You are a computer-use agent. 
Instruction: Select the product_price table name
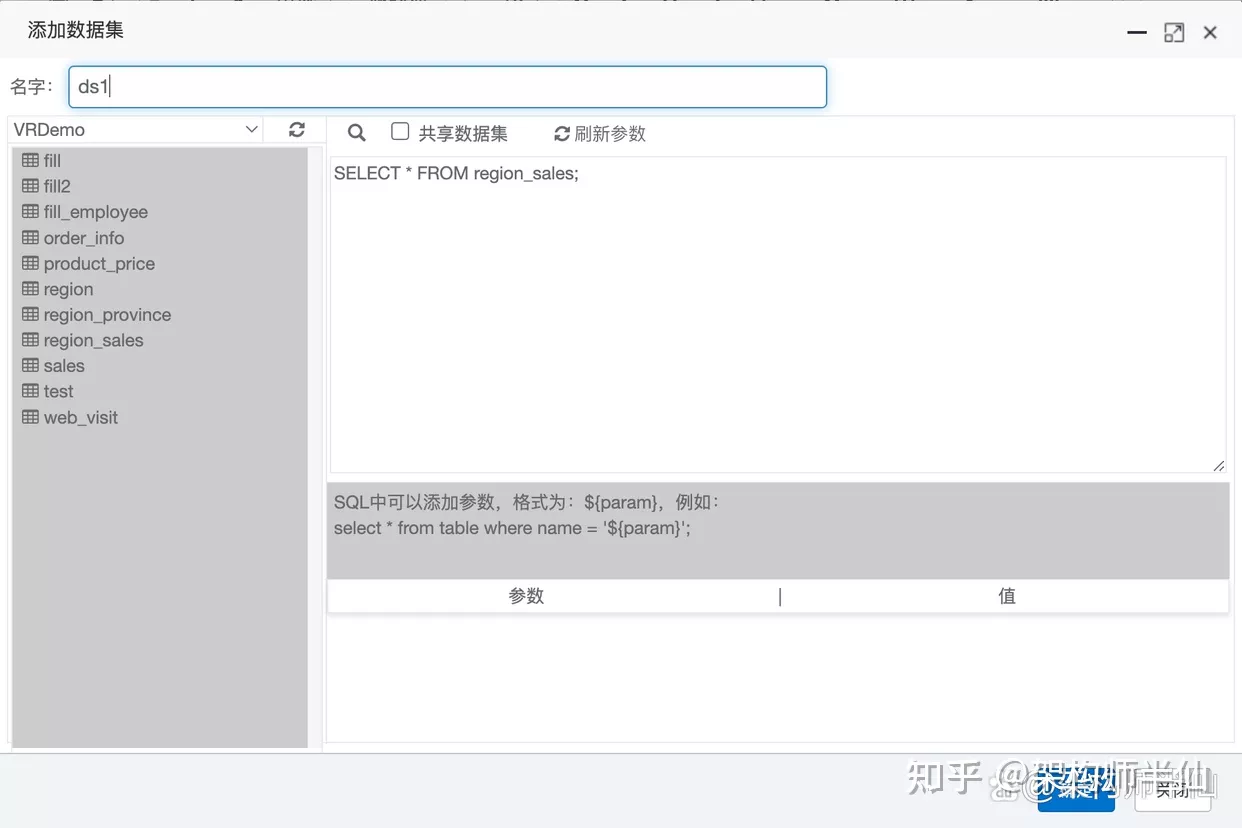[x=99, y=264]
